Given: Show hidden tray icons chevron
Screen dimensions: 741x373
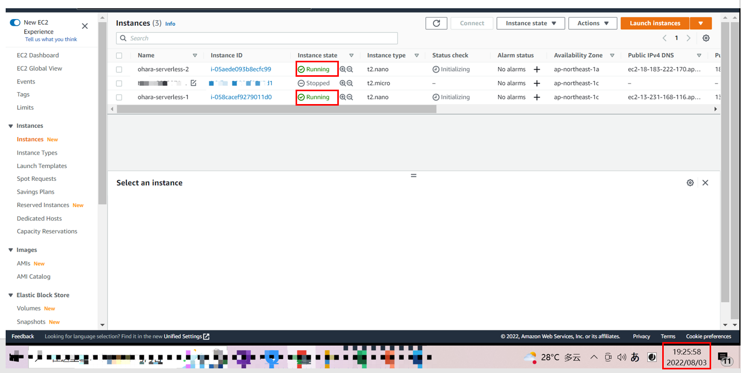Looking at the screenshot, I should 595,357.
